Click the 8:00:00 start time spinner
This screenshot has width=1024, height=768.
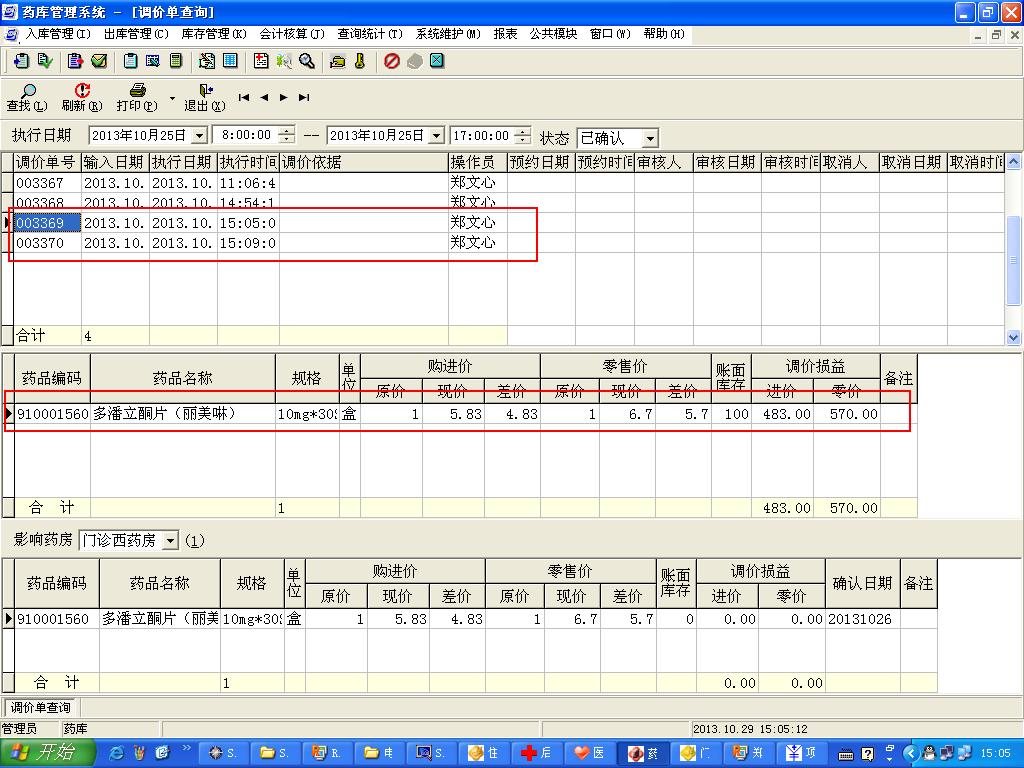point(286,135)
